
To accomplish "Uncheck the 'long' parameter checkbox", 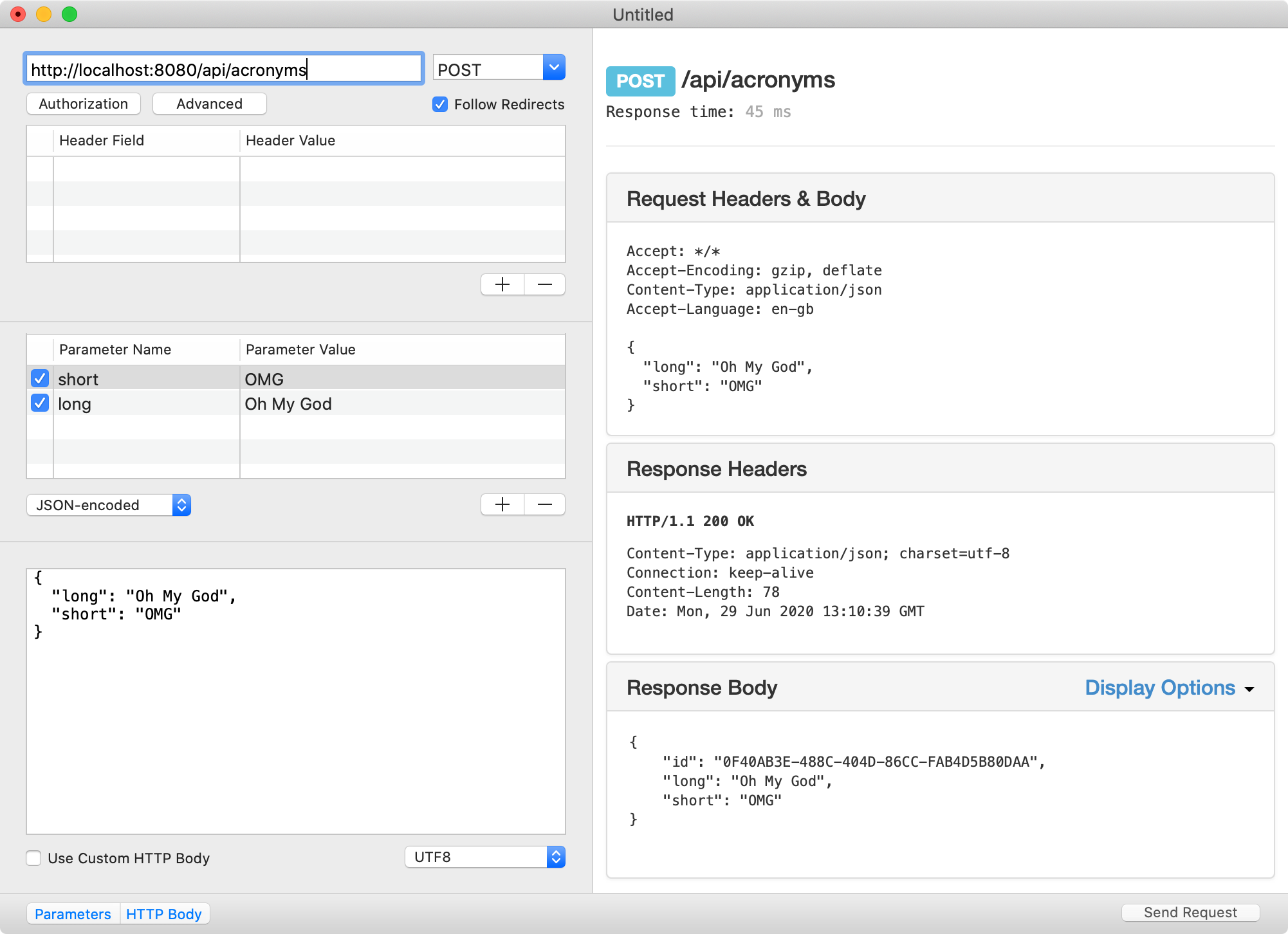I will point(40,403).
